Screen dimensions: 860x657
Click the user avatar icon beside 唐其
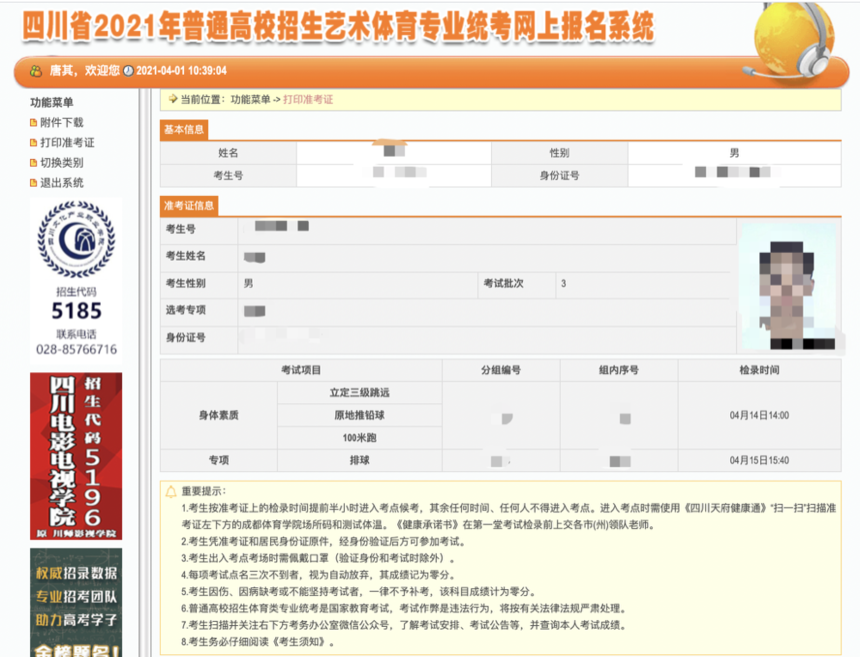36,71
